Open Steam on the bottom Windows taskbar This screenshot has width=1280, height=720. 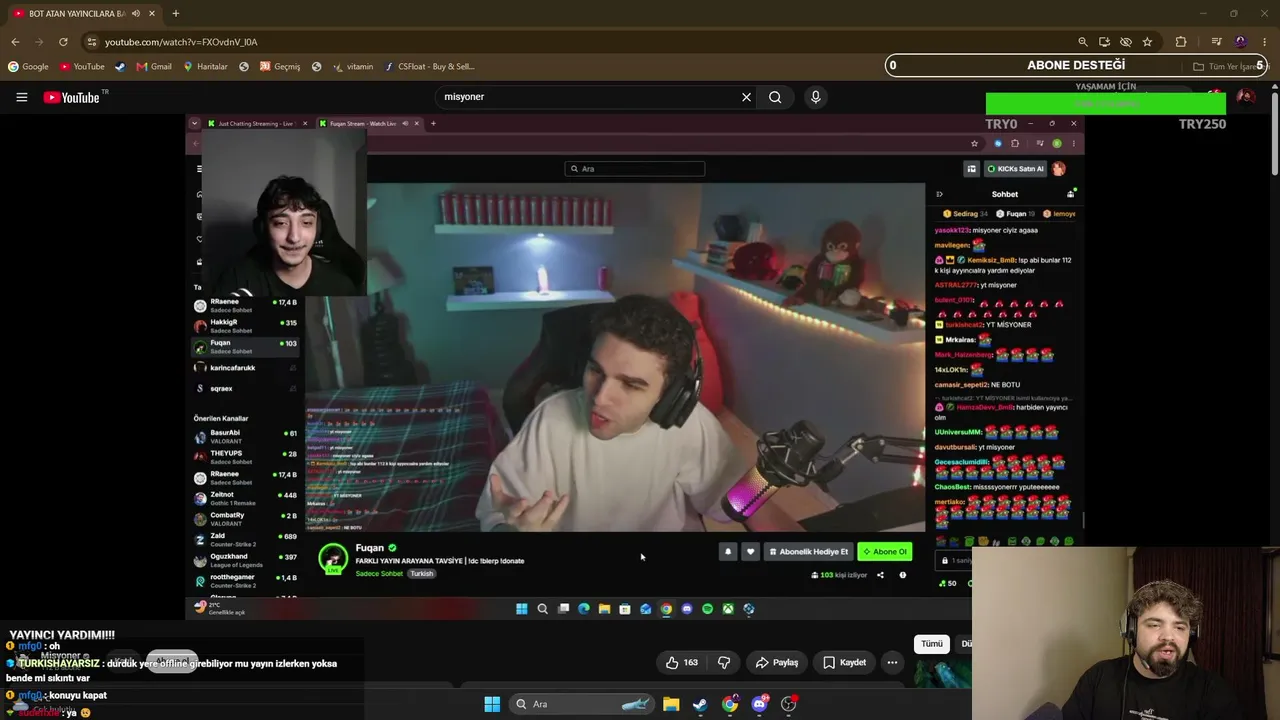pyautogui.click(x=700, y=704)
